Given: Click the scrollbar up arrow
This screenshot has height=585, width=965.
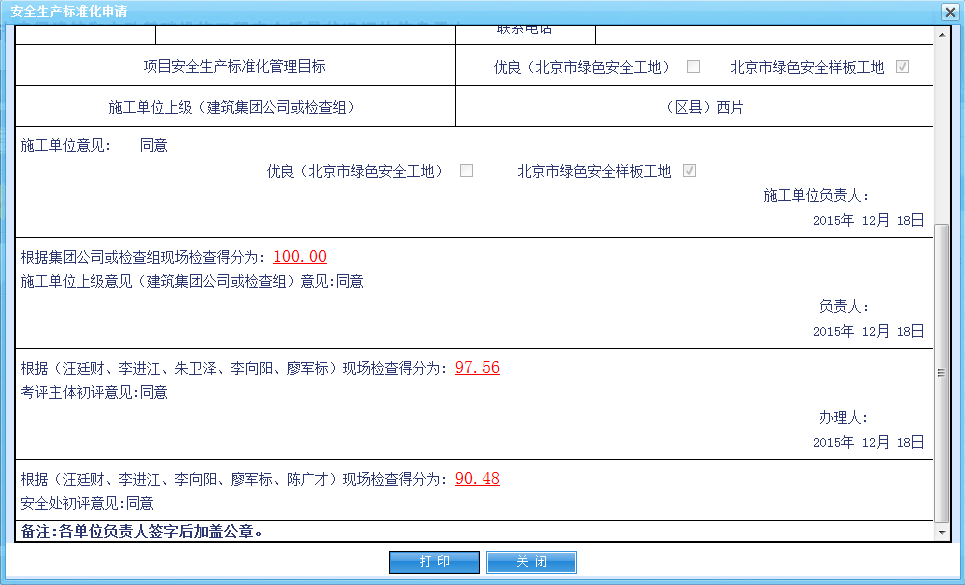Looking at the screenshot, I should pos(940,34).
